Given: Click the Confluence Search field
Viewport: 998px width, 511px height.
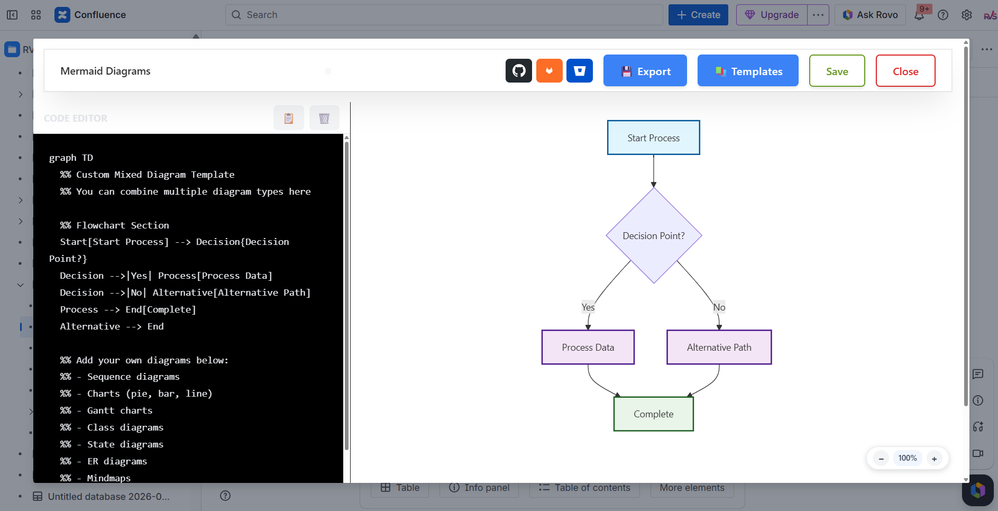Looking at the screenshot, I should click(x=443, y=15).
